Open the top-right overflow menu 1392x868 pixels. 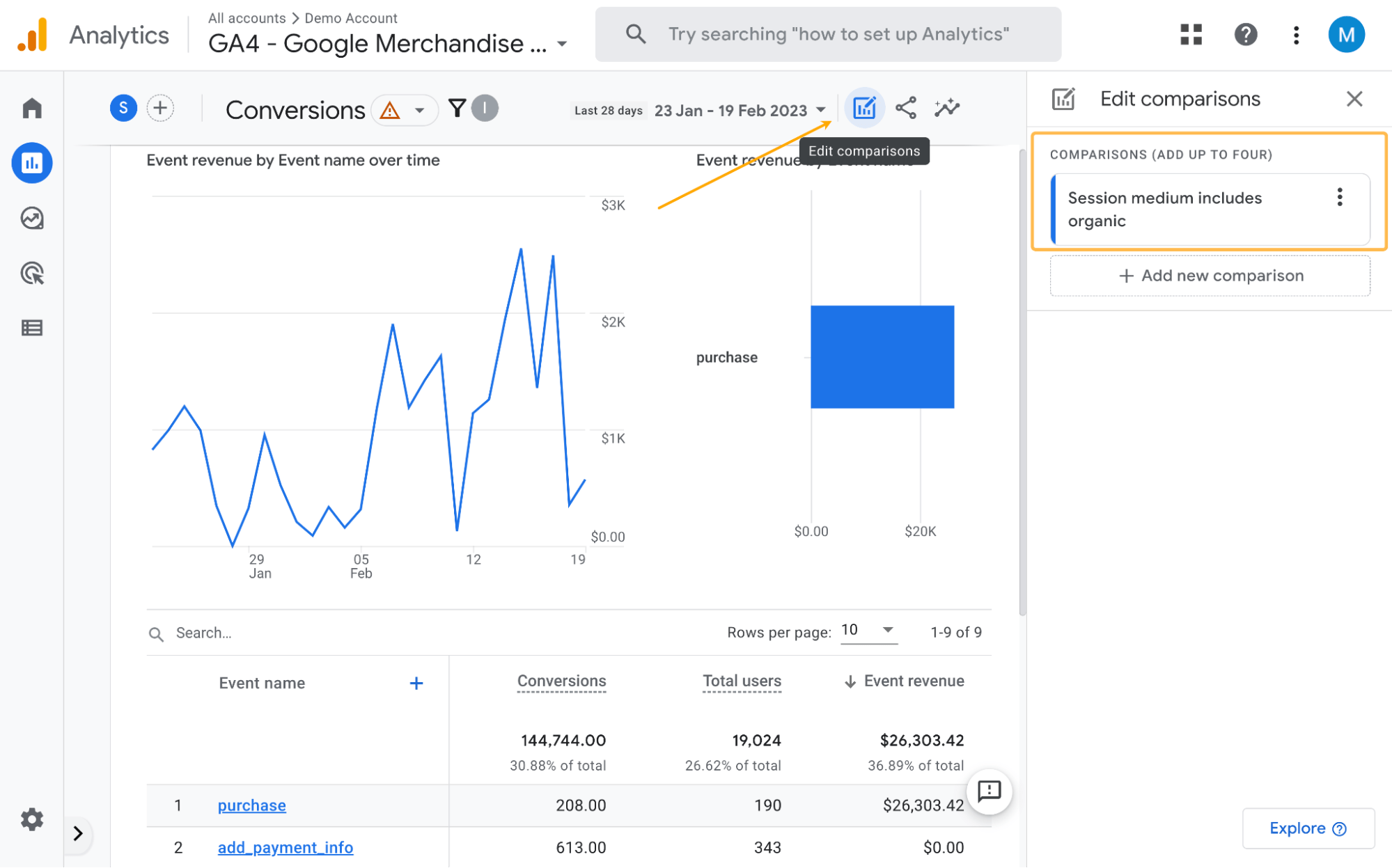(1296, 34)
